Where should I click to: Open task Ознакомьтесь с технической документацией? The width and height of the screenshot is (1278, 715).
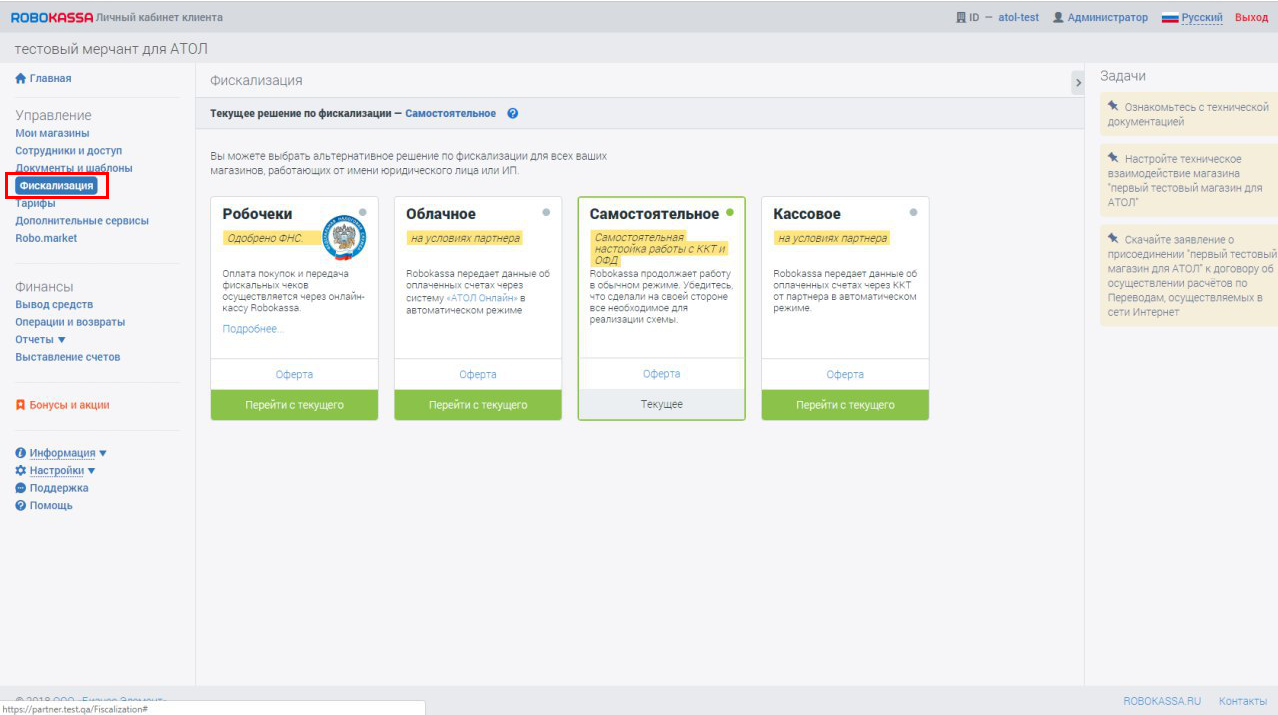click(x=1189, y=114)
